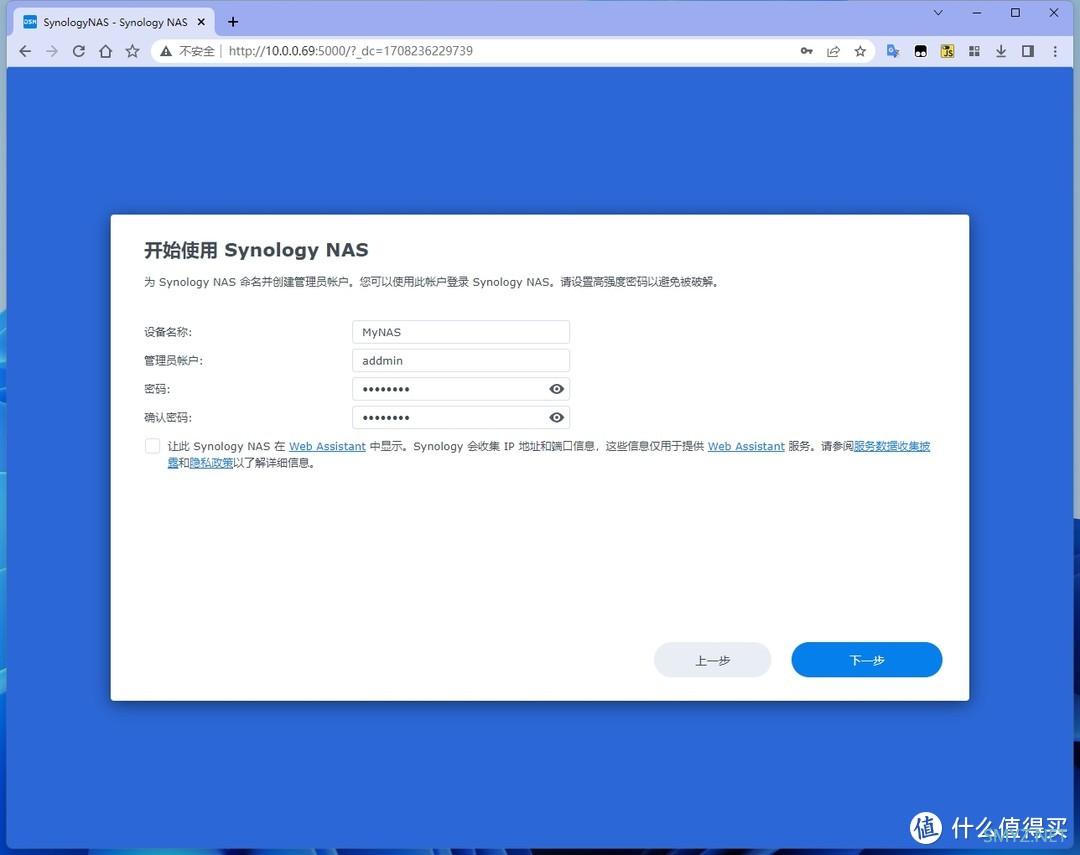Image resolution: width=1080 pixels, height=855 pixels.
Task: Click the browser forward arrow
Action: coord(52,51)
